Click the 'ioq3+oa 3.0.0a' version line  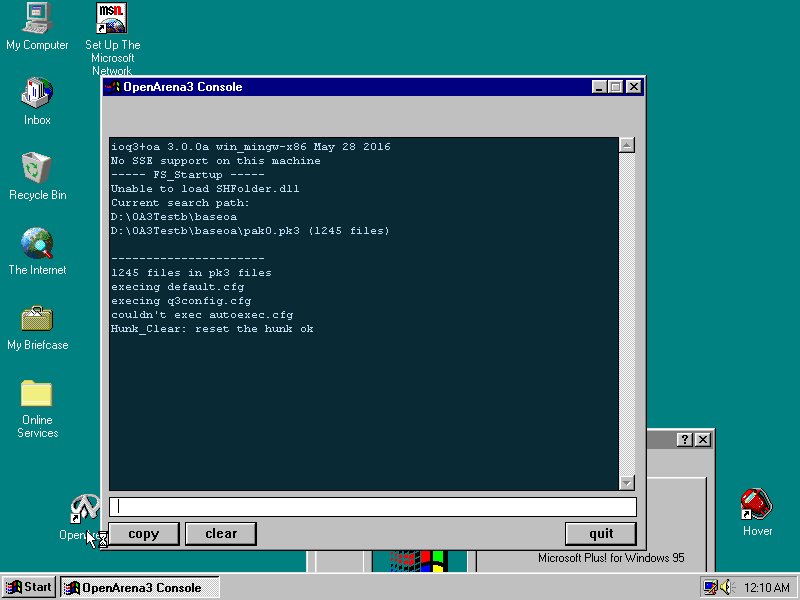(x=251, y=147)
